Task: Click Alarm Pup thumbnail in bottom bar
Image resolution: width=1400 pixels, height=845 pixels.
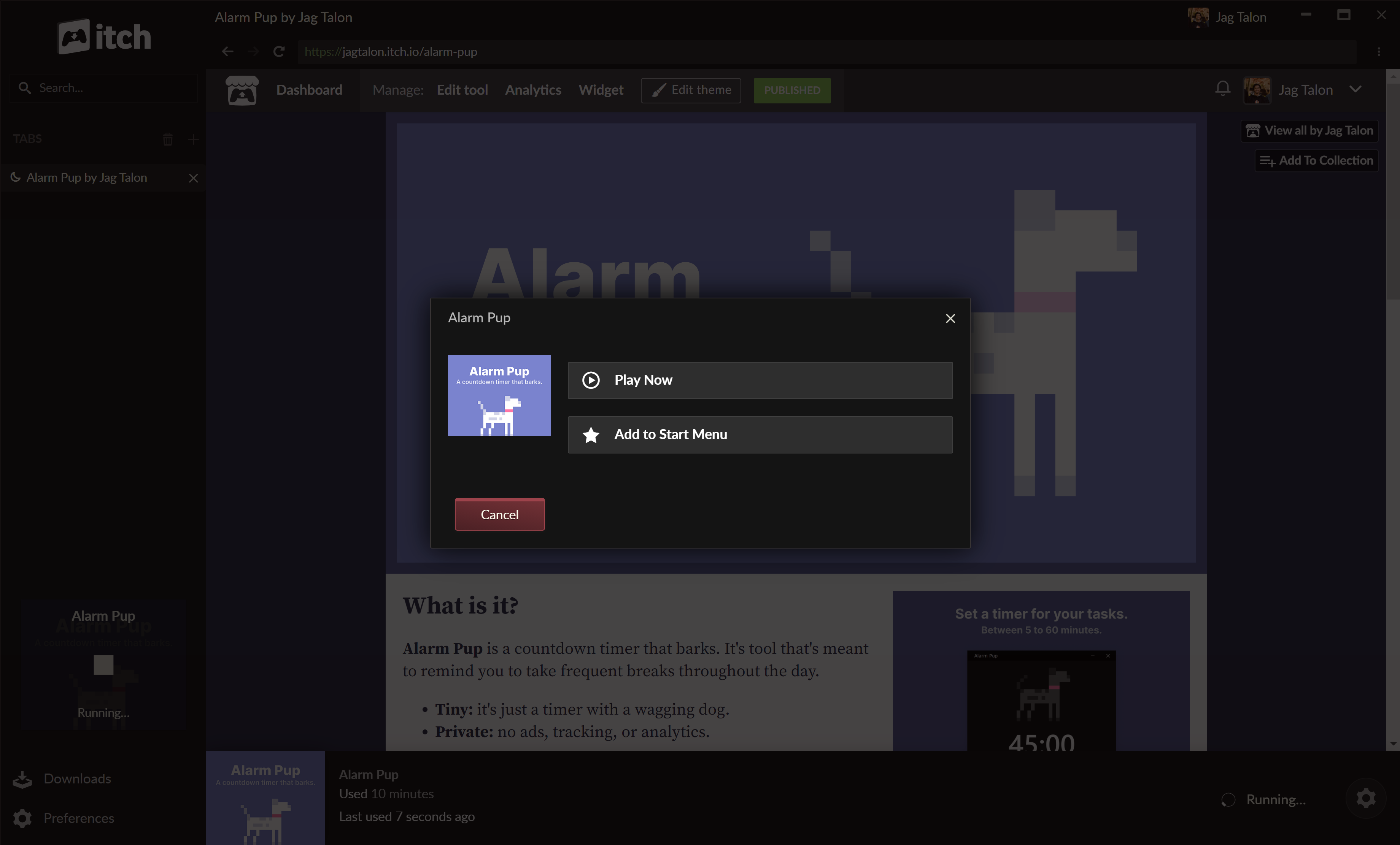Action: (265, 797)
